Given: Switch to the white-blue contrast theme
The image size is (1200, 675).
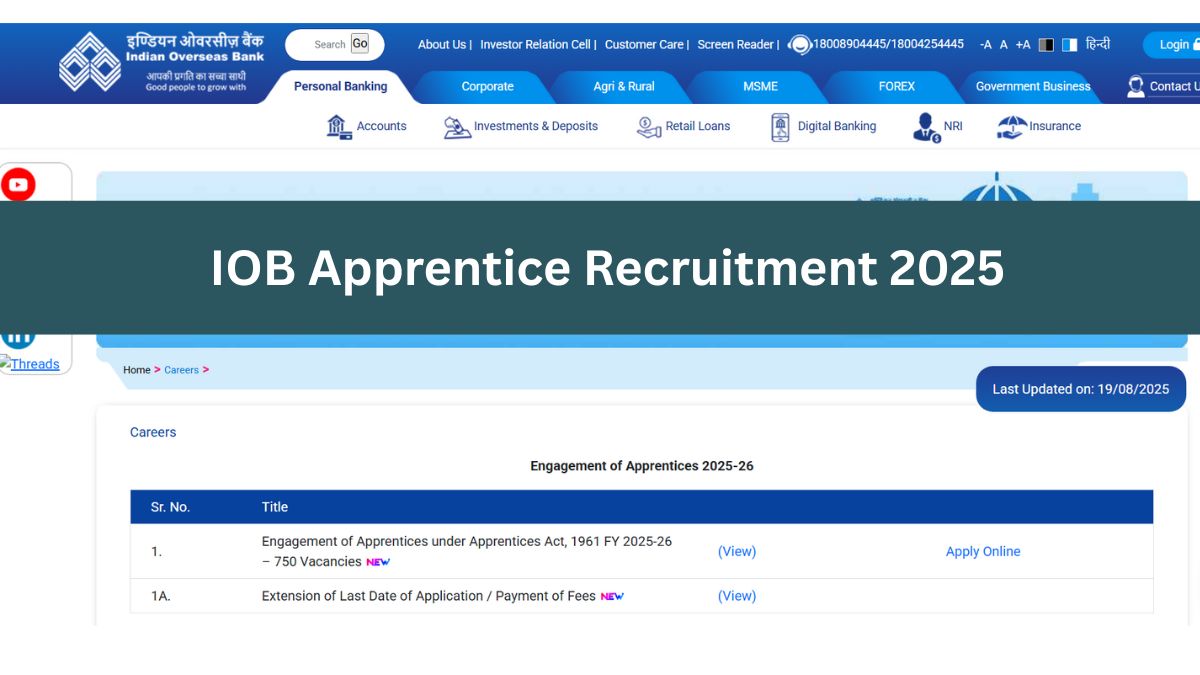Looking at the screenshot, I should pos(1069,45).
